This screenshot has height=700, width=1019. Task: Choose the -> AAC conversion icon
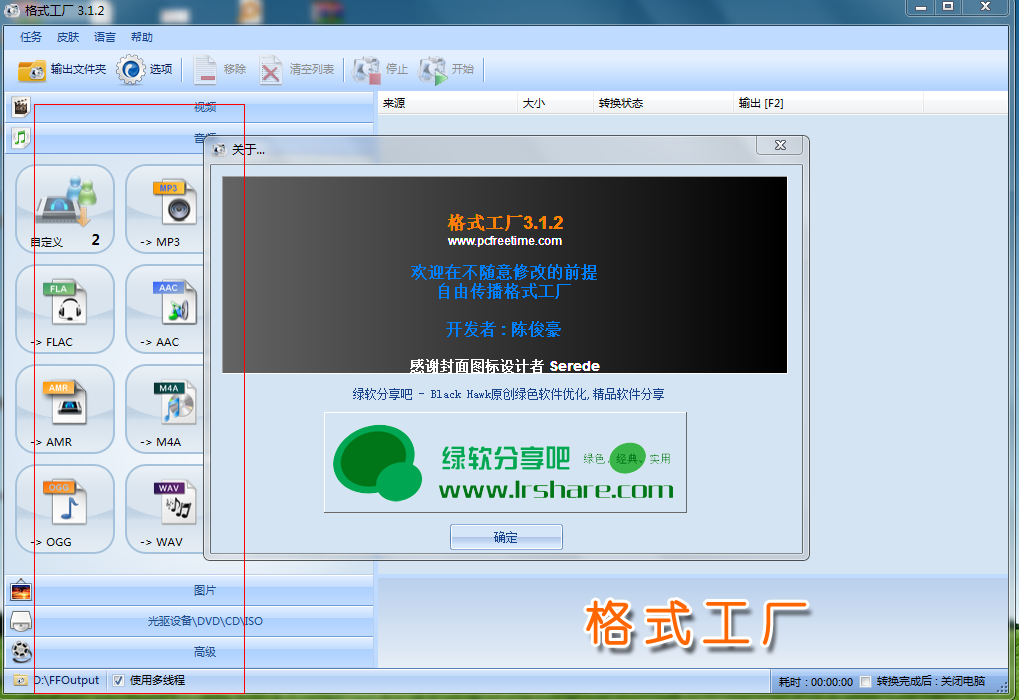pos(165,309)
